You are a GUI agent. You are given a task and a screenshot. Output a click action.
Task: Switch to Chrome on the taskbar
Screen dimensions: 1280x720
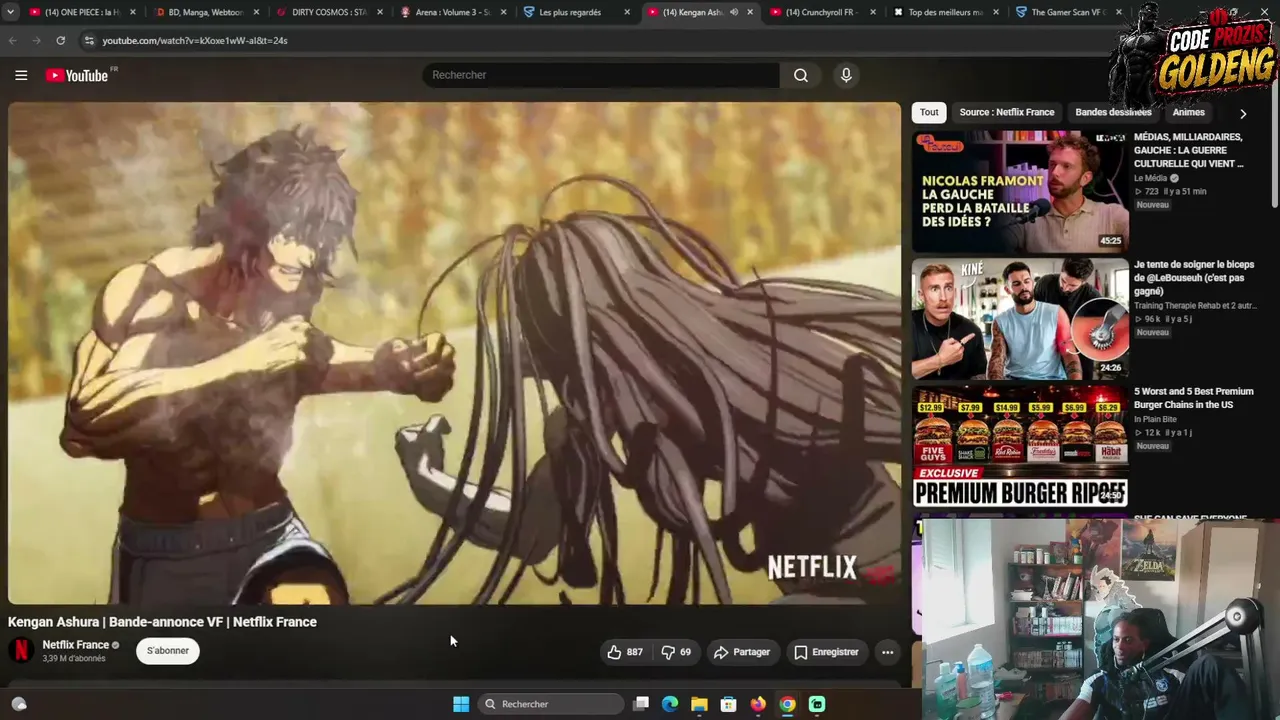(x=788, y=704)
